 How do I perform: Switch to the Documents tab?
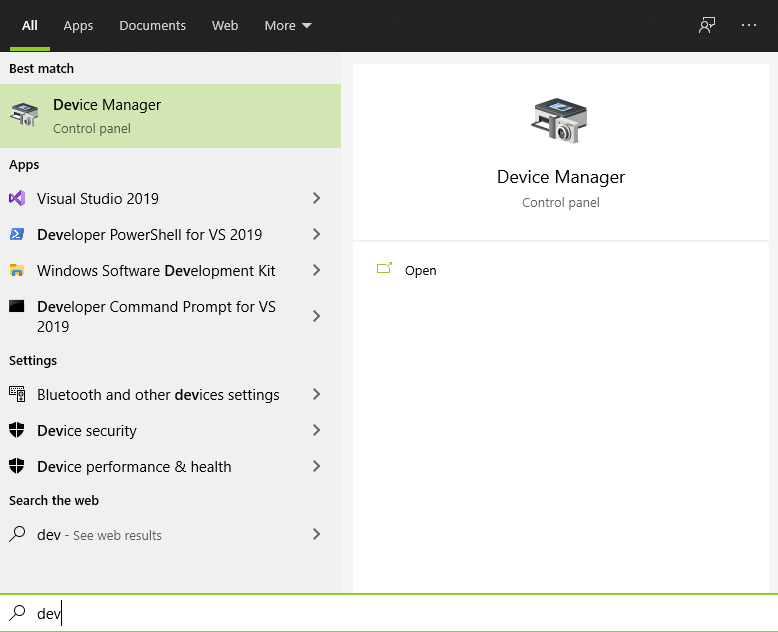[x=152, y=25]
